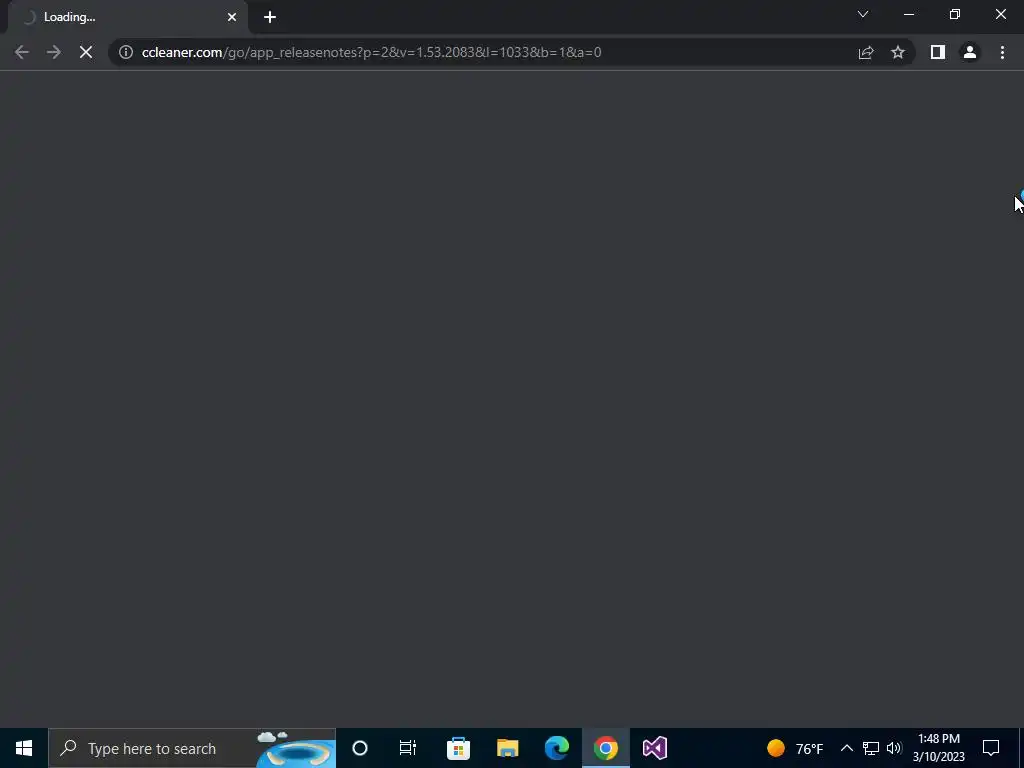Open Cortana from the taskbar
This screenshot has height=768, width=1024.
pos(360,748)
